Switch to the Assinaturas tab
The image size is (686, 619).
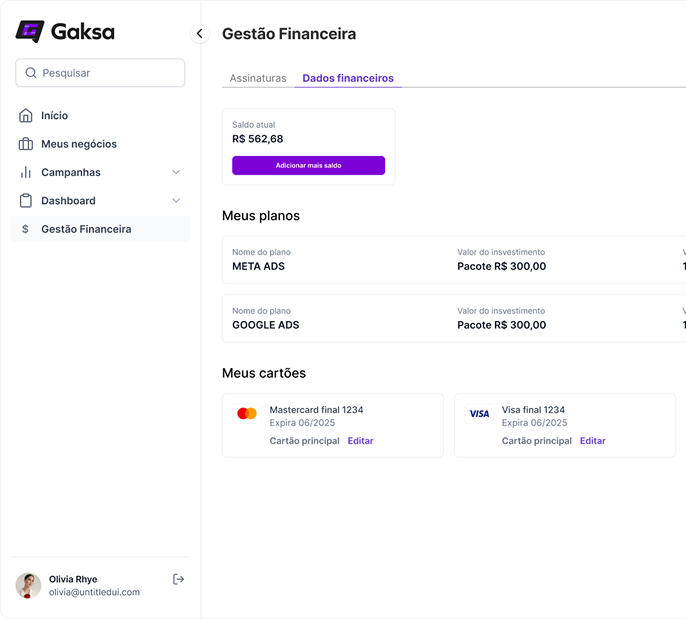(x=258, y=78)
